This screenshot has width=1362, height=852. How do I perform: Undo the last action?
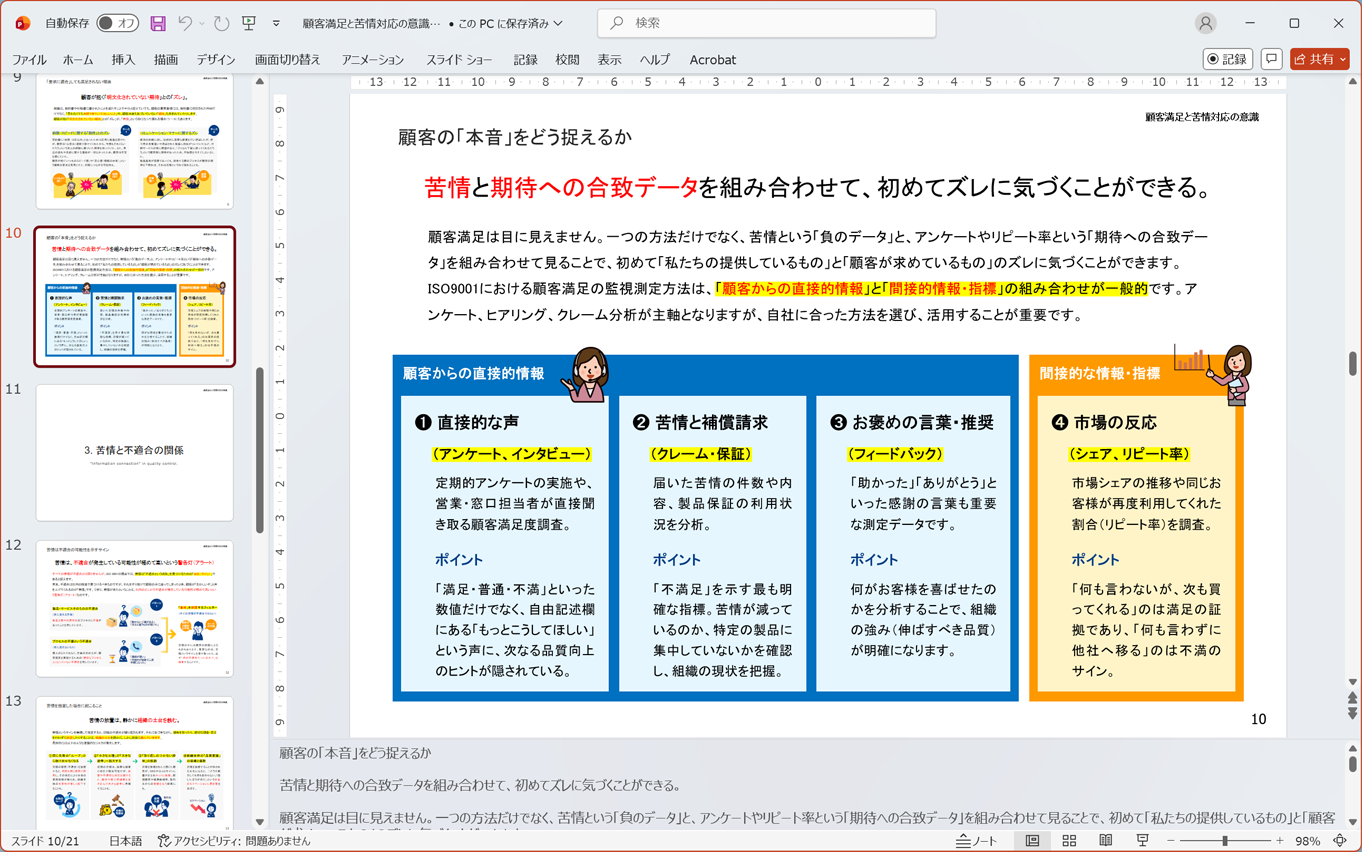tap(186, 22)
